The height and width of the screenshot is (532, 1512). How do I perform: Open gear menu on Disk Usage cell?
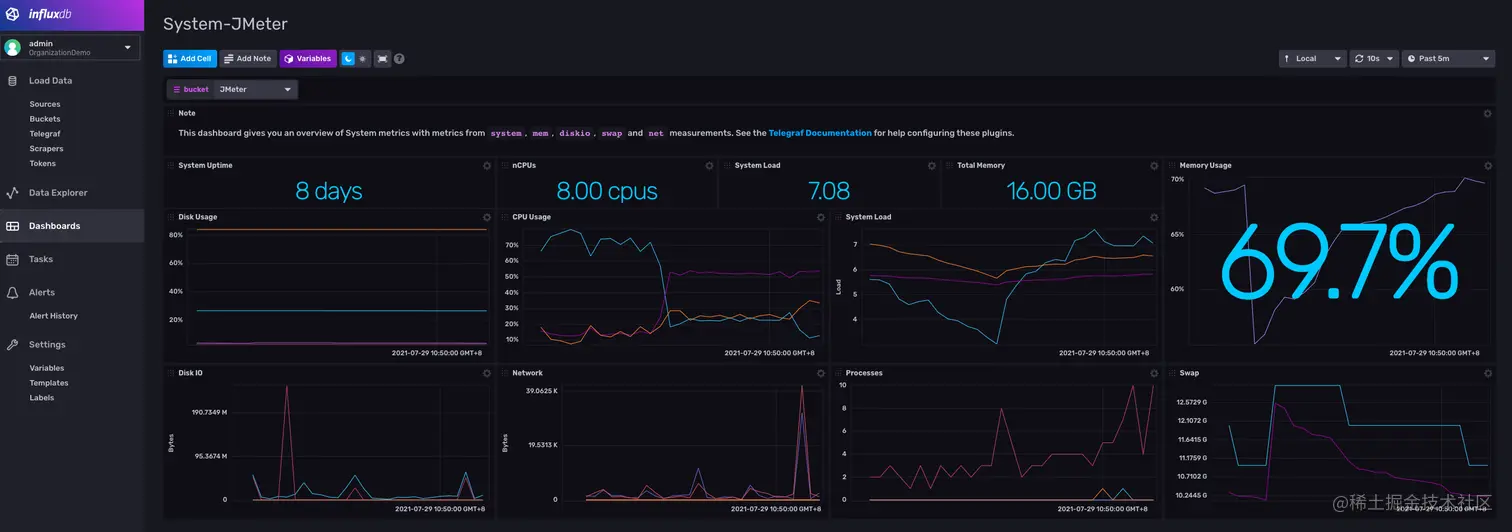click(487, 217)
